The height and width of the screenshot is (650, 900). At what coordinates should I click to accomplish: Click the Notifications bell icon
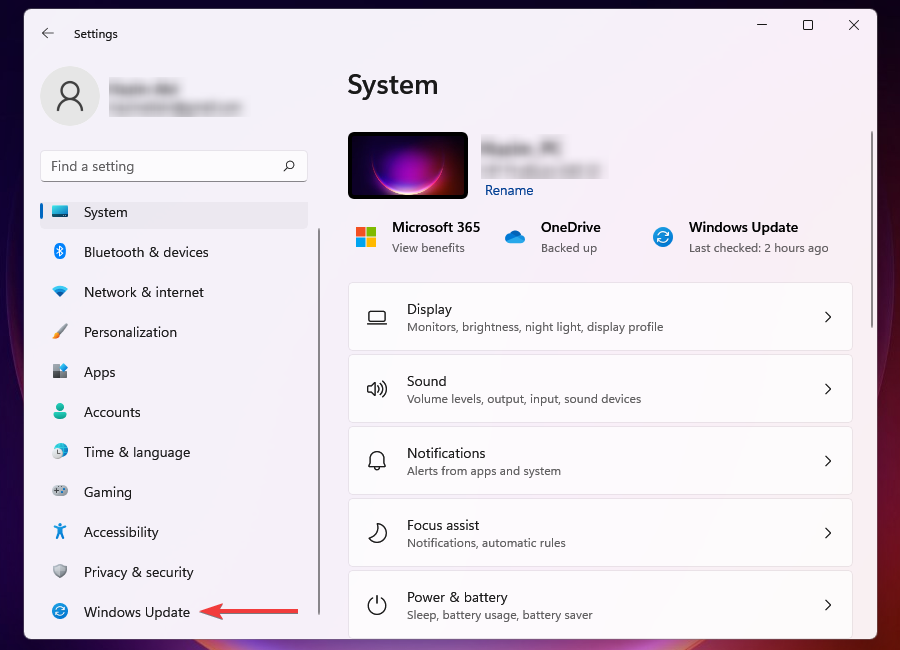tap(377, 461)
